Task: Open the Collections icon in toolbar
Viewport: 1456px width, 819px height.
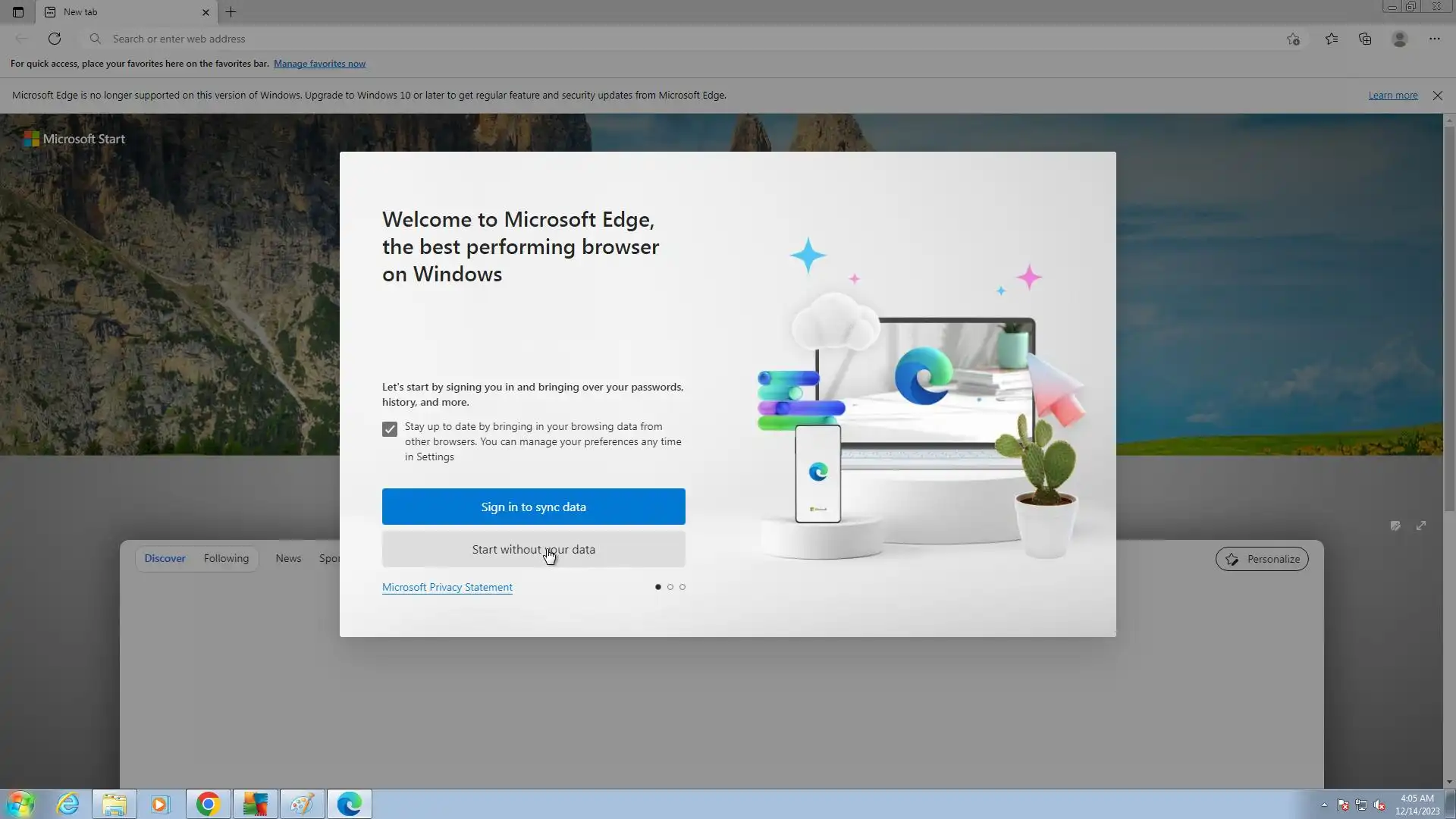Action: [x=1365, y=39]
